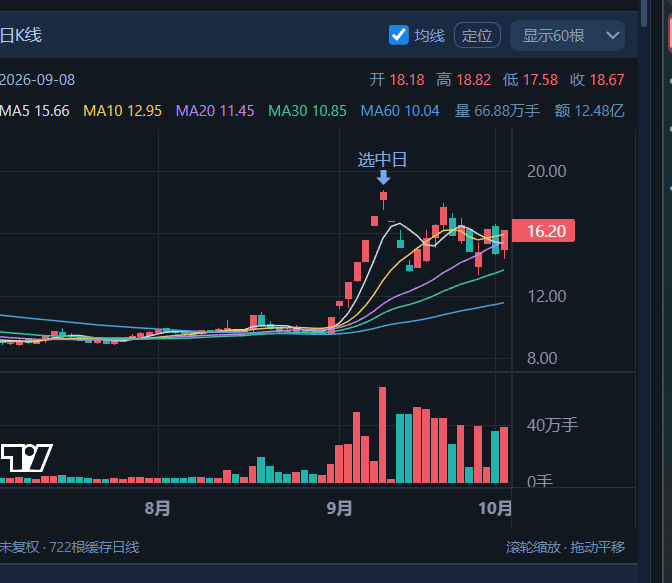672x583 pixels.
Task: Click the 12.00 price axis label
Action: pyautogui.click(x=546, y=297)
